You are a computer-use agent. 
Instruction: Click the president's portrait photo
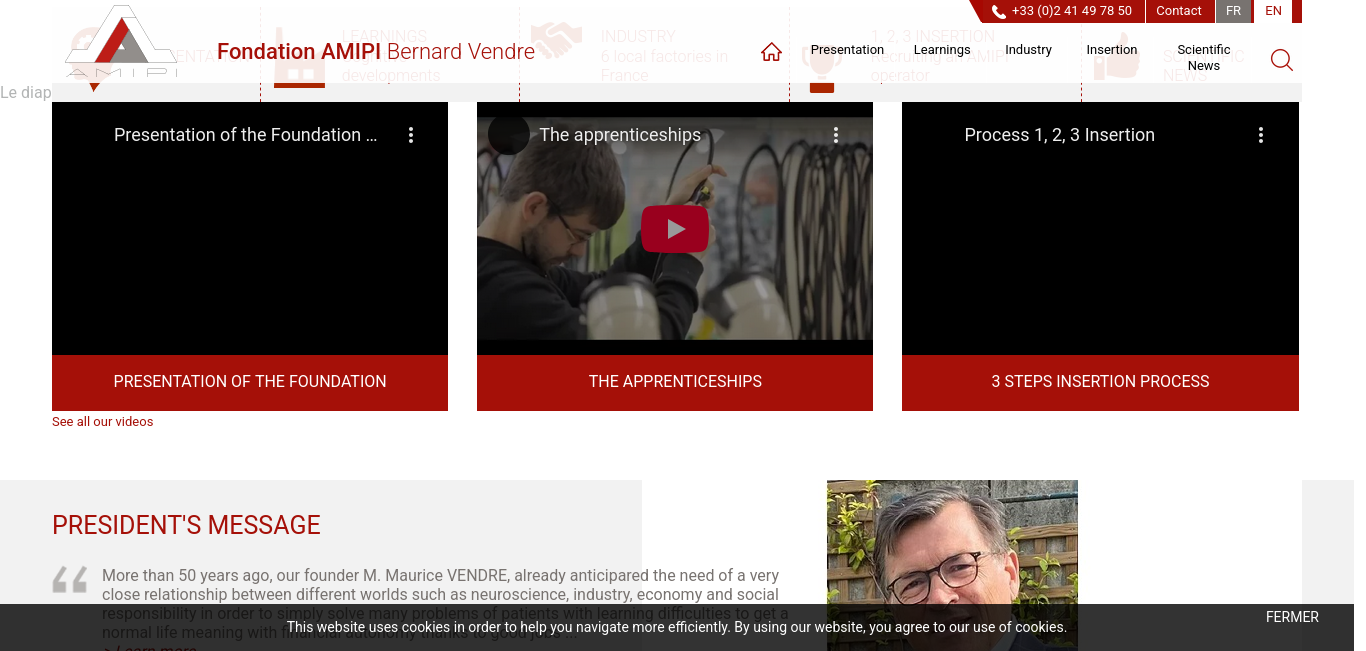pos(952,565)
